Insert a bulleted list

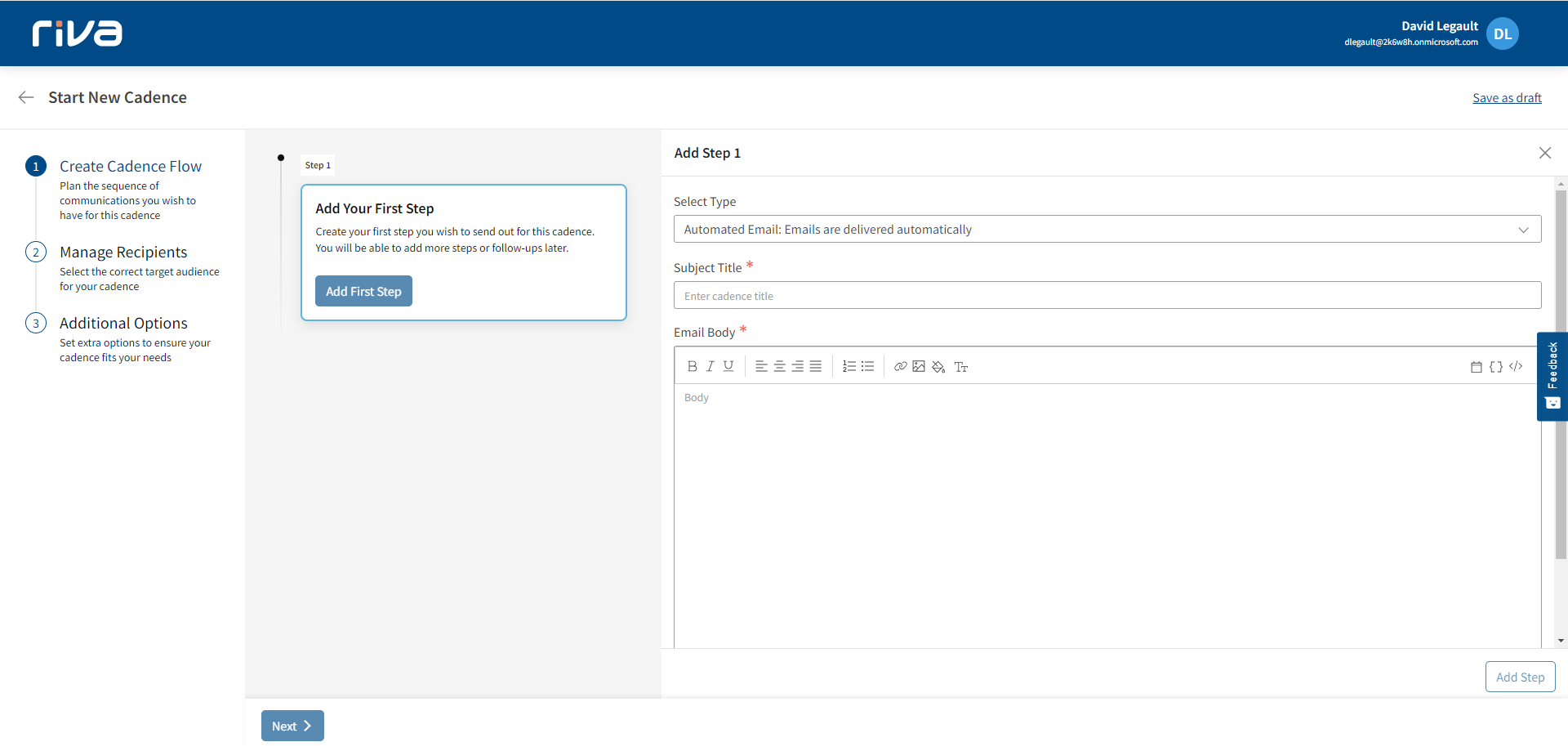867,367
